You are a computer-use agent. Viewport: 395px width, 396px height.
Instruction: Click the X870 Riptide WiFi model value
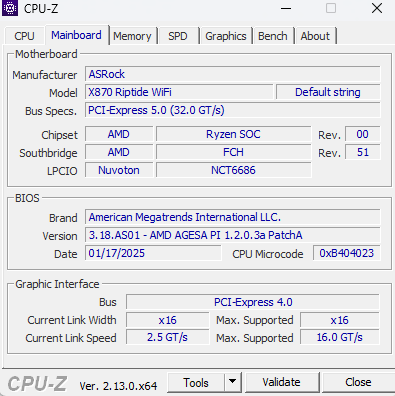point(179,92)
